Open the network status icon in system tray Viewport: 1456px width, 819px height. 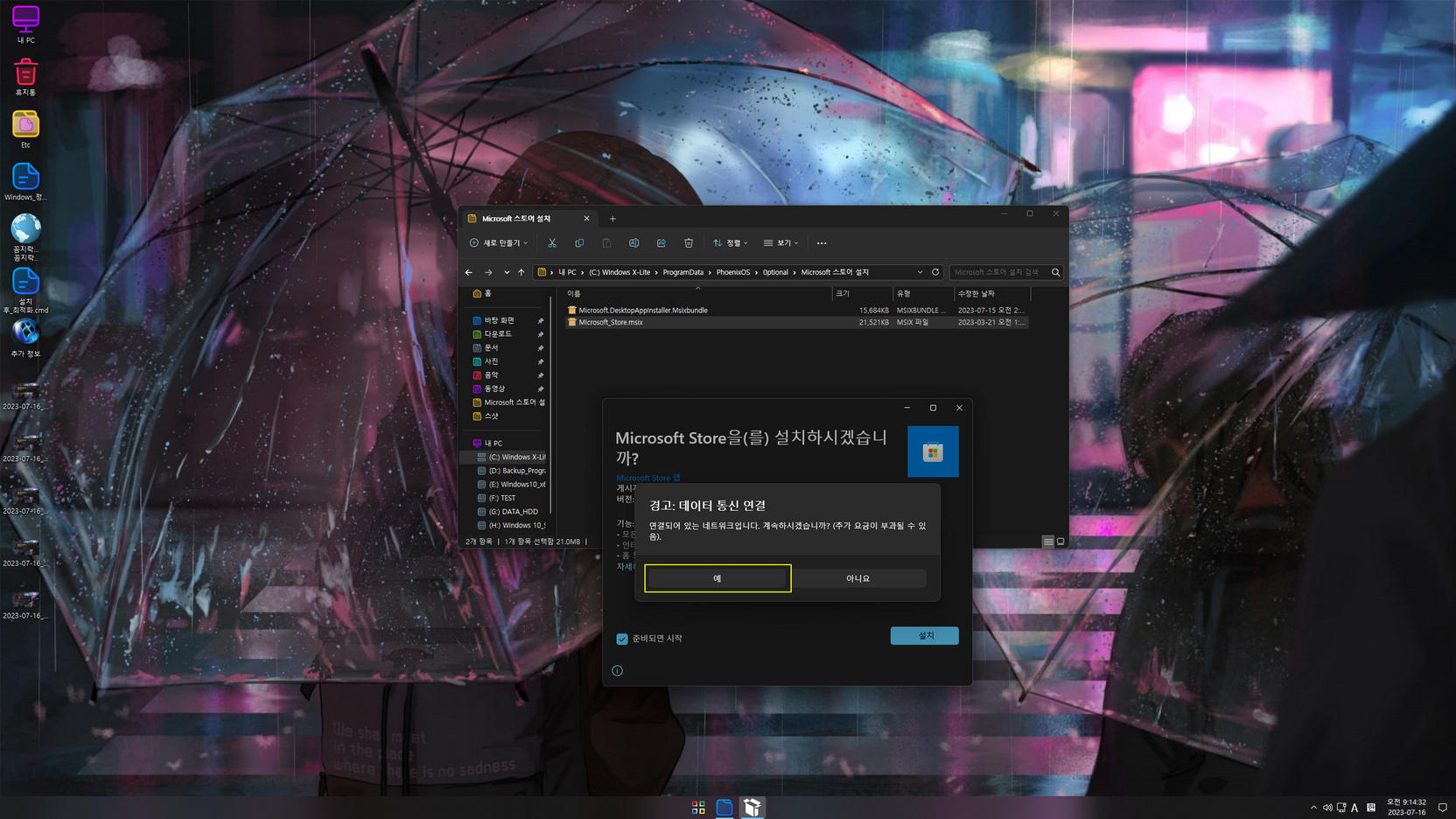point(1341,808)
